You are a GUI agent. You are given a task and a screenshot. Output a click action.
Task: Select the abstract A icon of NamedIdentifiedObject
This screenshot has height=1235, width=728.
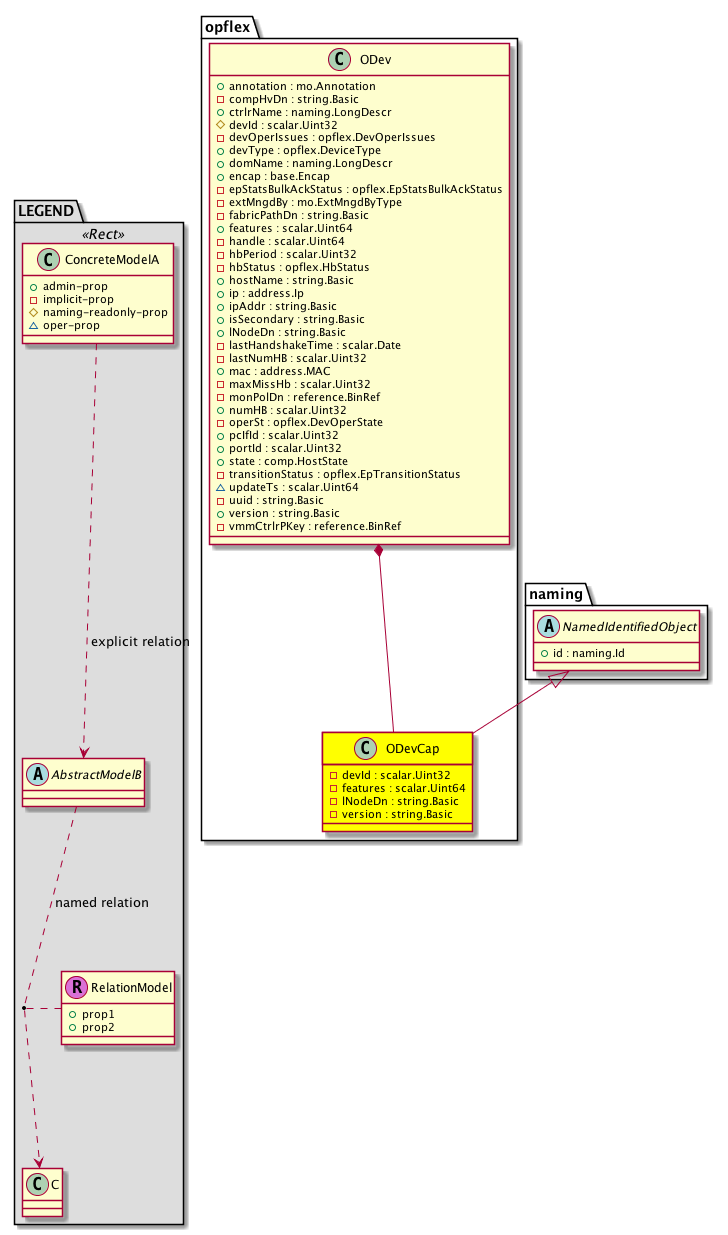click(546, 625)
